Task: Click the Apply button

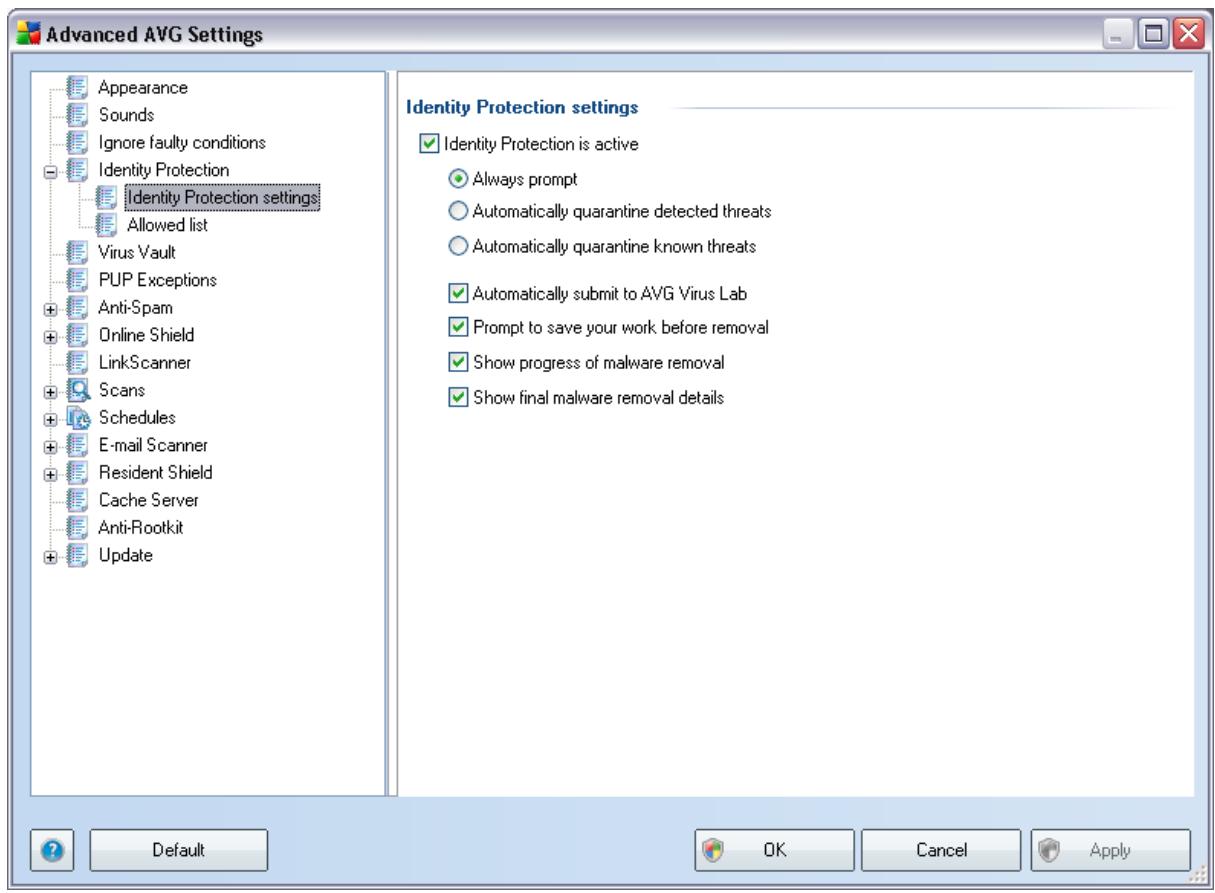Action: [1109, 850]
